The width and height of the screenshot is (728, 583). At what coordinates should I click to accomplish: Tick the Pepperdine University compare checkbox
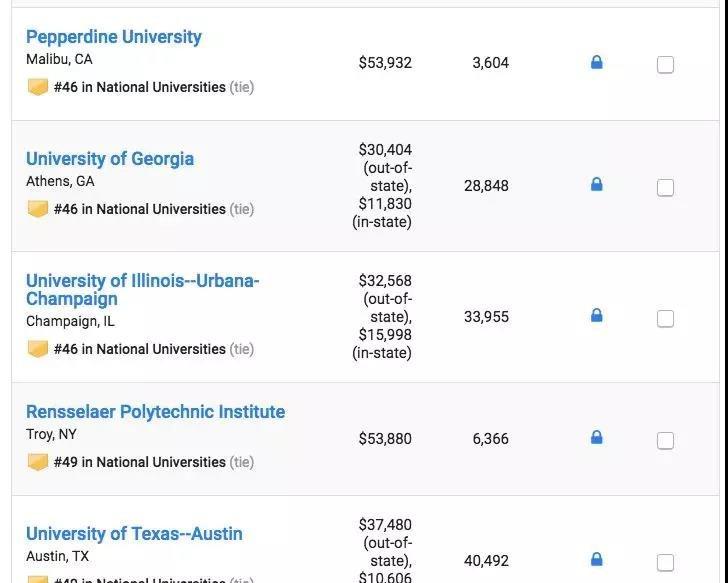click(x=665, y=65)
